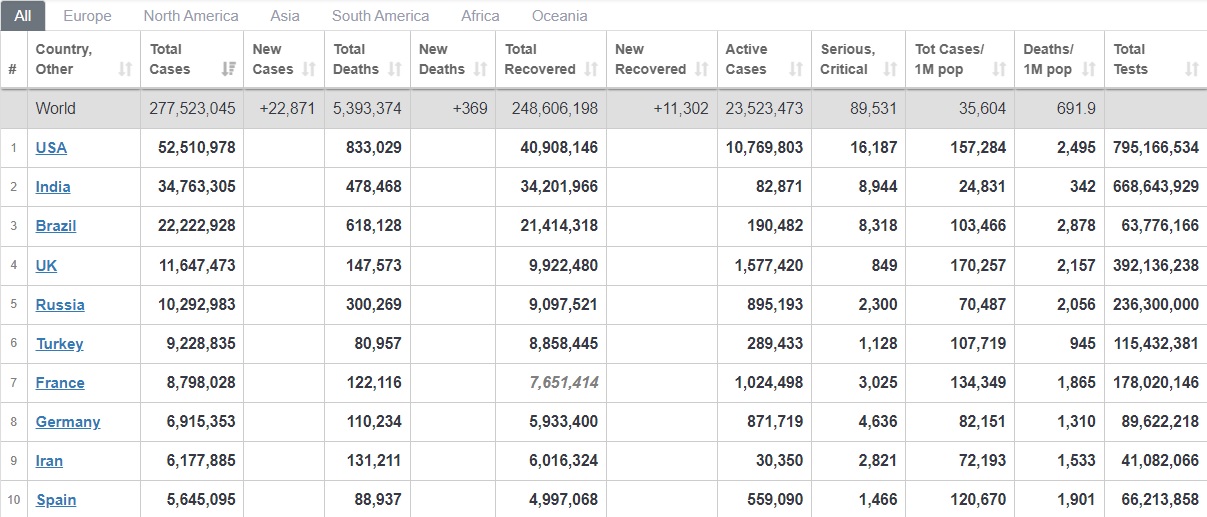Screen dimensions: 1207x517
Task: Click Iran total tests 41,082,066
Action: pyautogui.click(x=1160, y=461)
